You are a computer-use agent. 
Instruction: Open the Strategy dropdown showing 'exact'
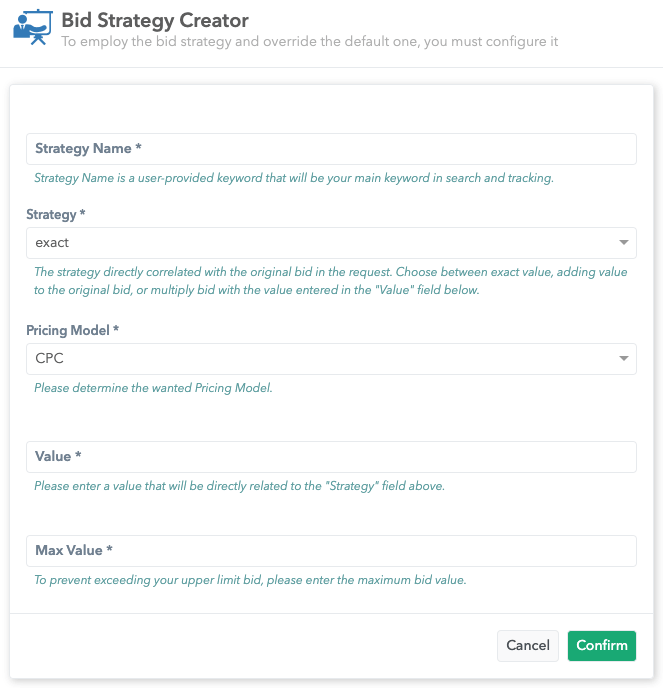click(x=320, y=243)
